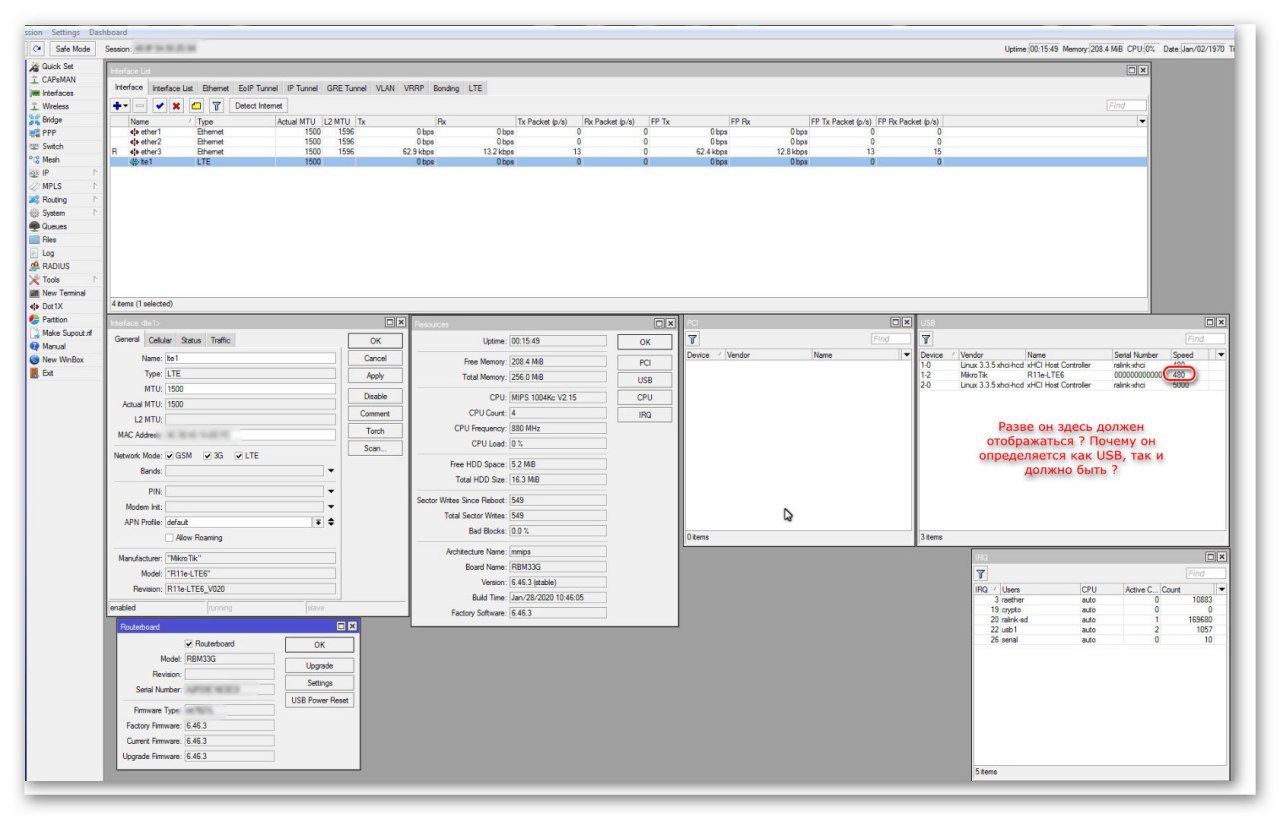Screen dimensions: 1280x819
Task: Uncheck GSM network mode
Action: tap(171, 455)
